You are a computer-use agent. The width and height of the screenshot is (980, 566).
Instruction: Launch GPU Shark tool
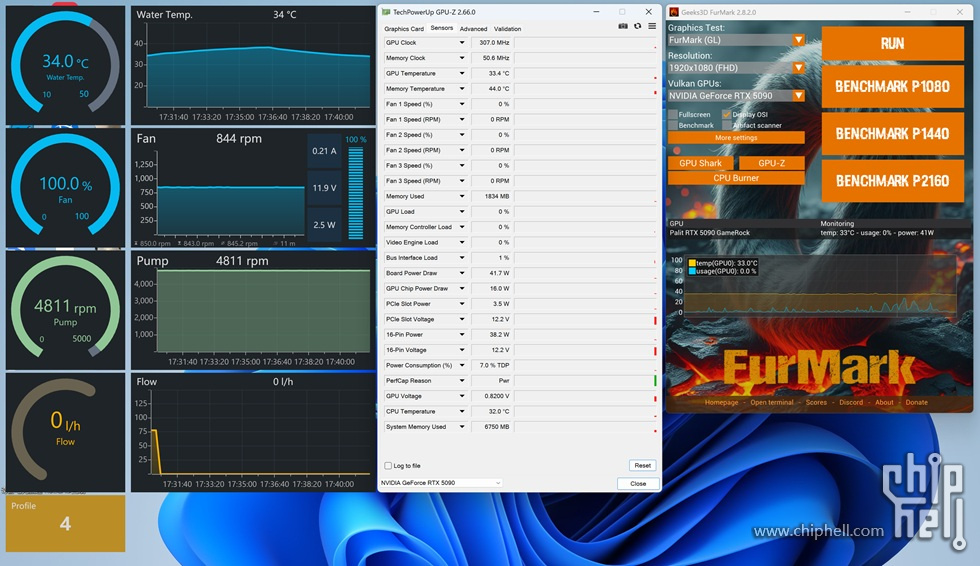[x=700, y=163]
